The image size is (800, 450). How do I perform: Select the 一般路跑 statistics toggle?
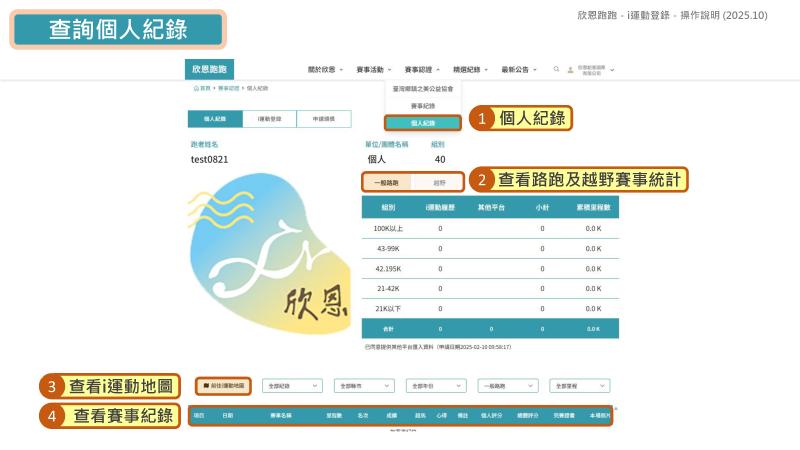coord(386,183)
